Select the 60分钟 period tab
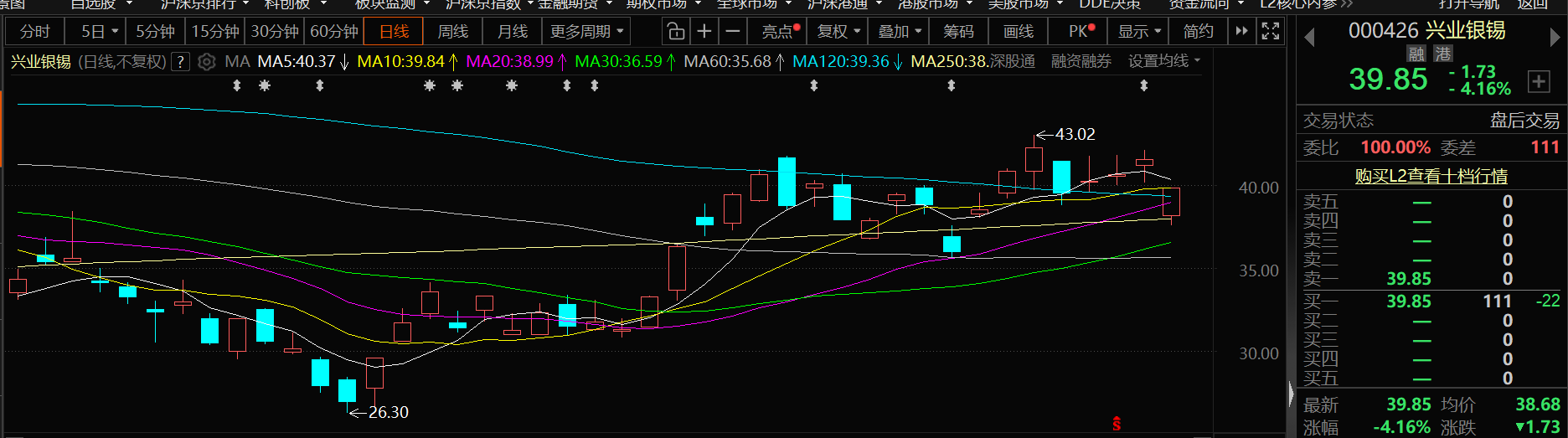 pos(334,32)
